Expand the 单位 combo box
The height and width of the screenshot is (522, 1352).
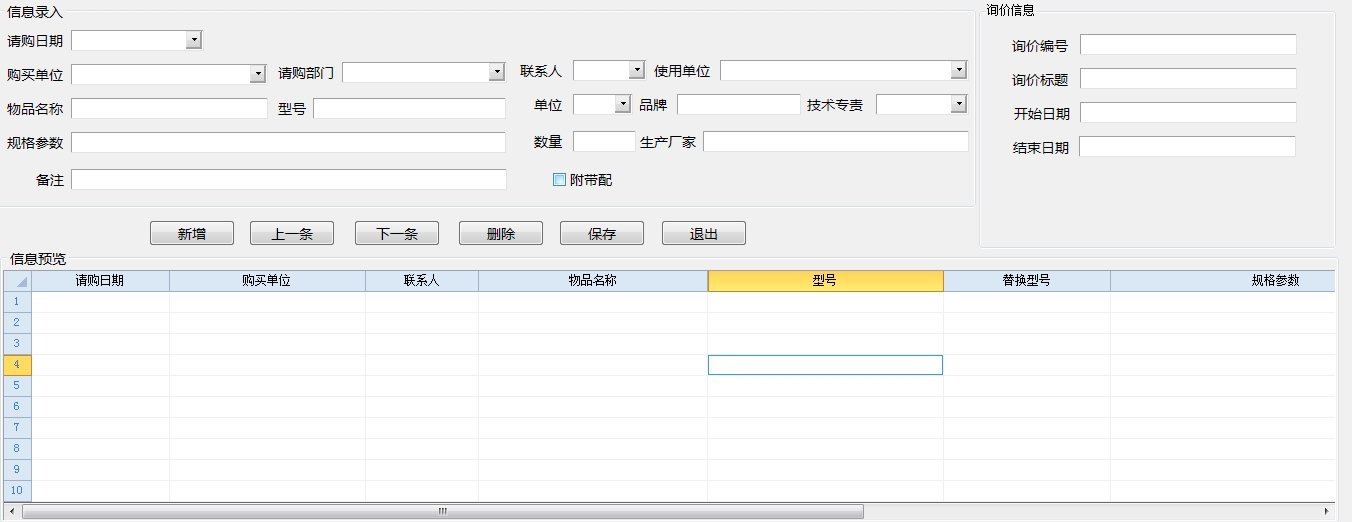coord(623,104)
